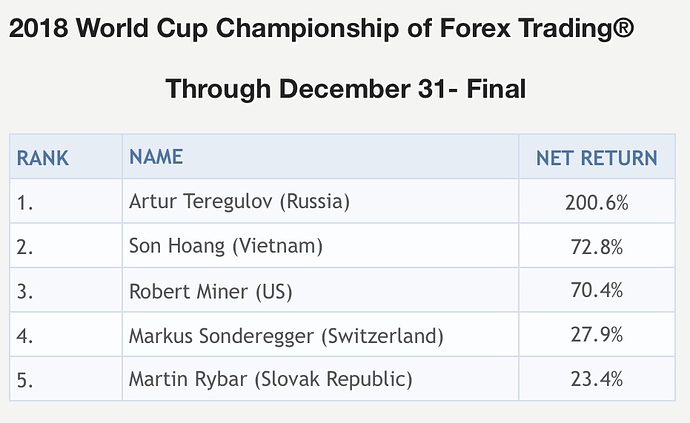Click rank number 4. cell
This screenshot has width=690, height=423.
pos(66,335)
